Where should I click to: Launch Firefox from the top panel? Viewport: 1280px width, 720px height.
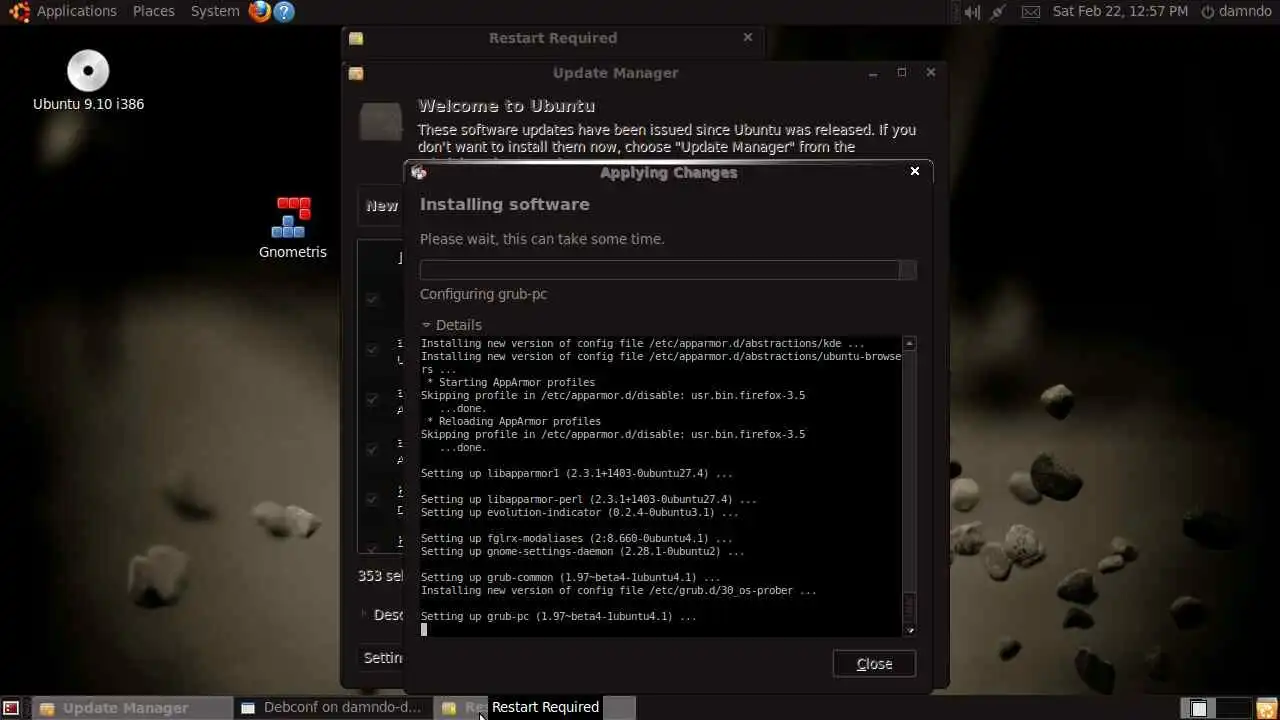(x=260, y=12)
